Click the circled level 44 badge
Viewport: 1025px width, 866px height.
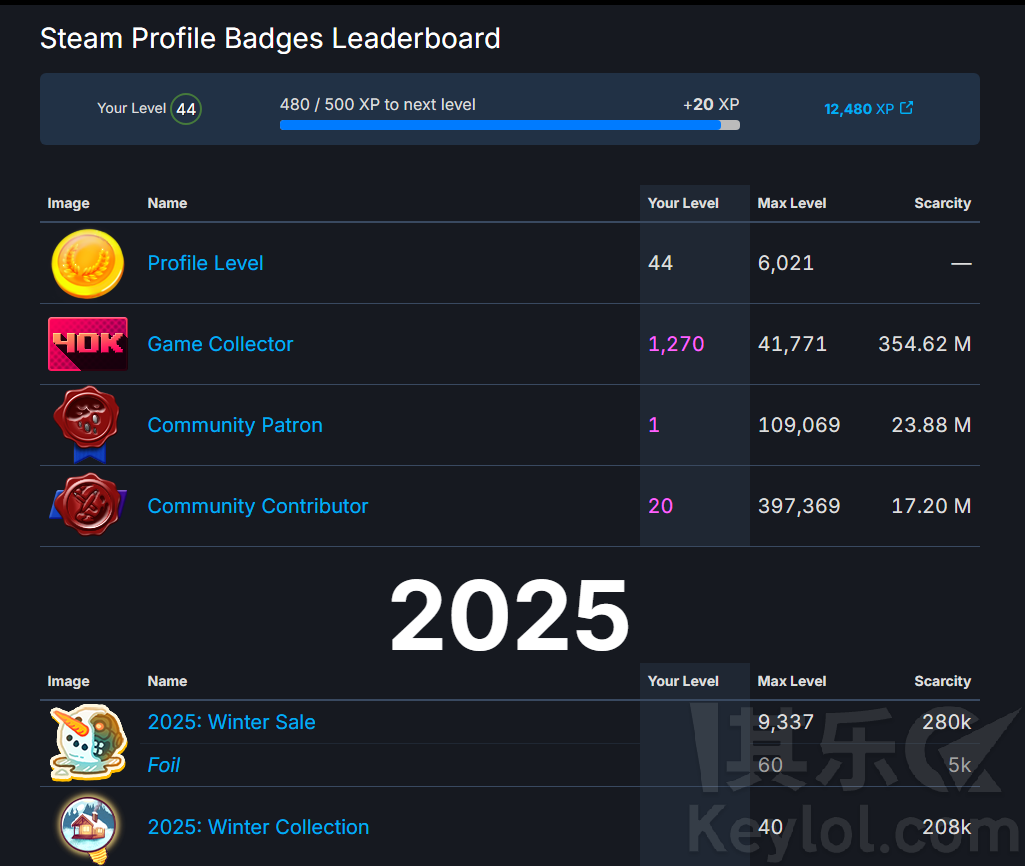[x=186, y=109]
